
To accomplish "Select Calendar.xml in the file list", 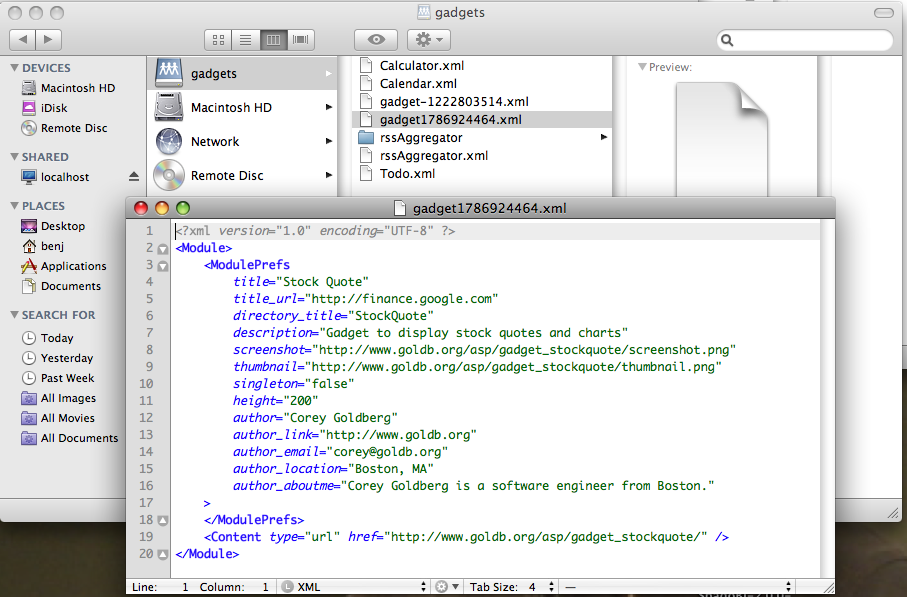I will [x=418, y=84].
